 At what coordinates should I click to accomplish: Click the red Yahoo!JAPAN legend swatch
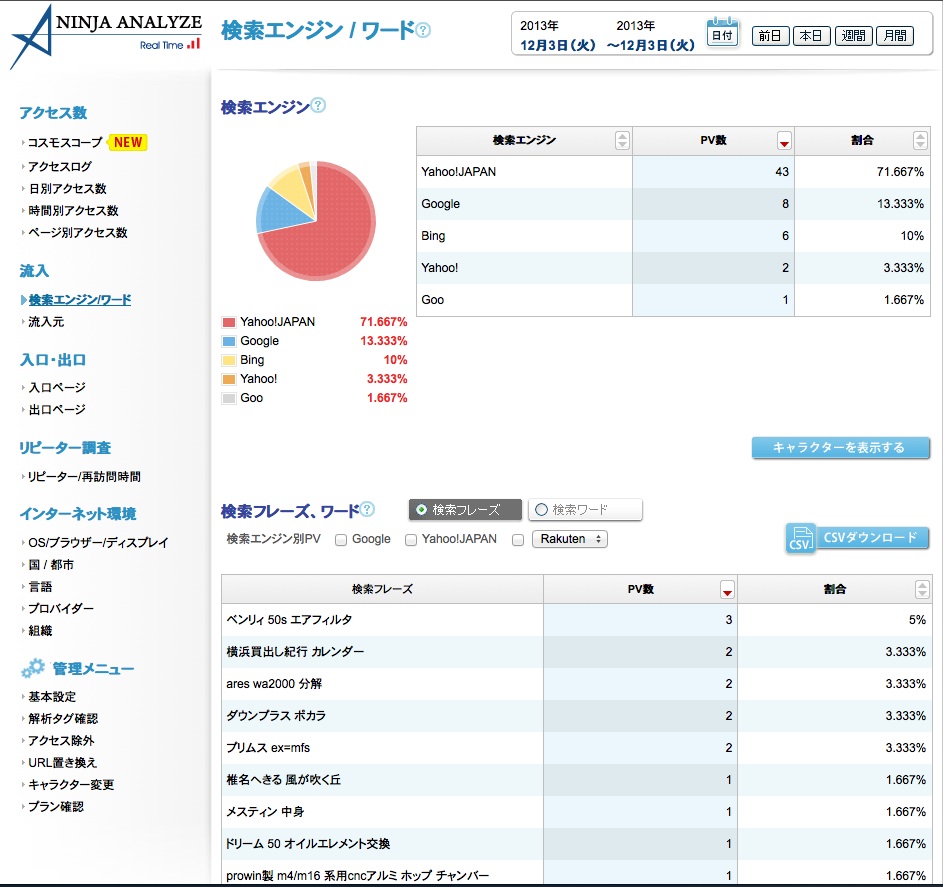pyautogui.click(x=229, y=322)
